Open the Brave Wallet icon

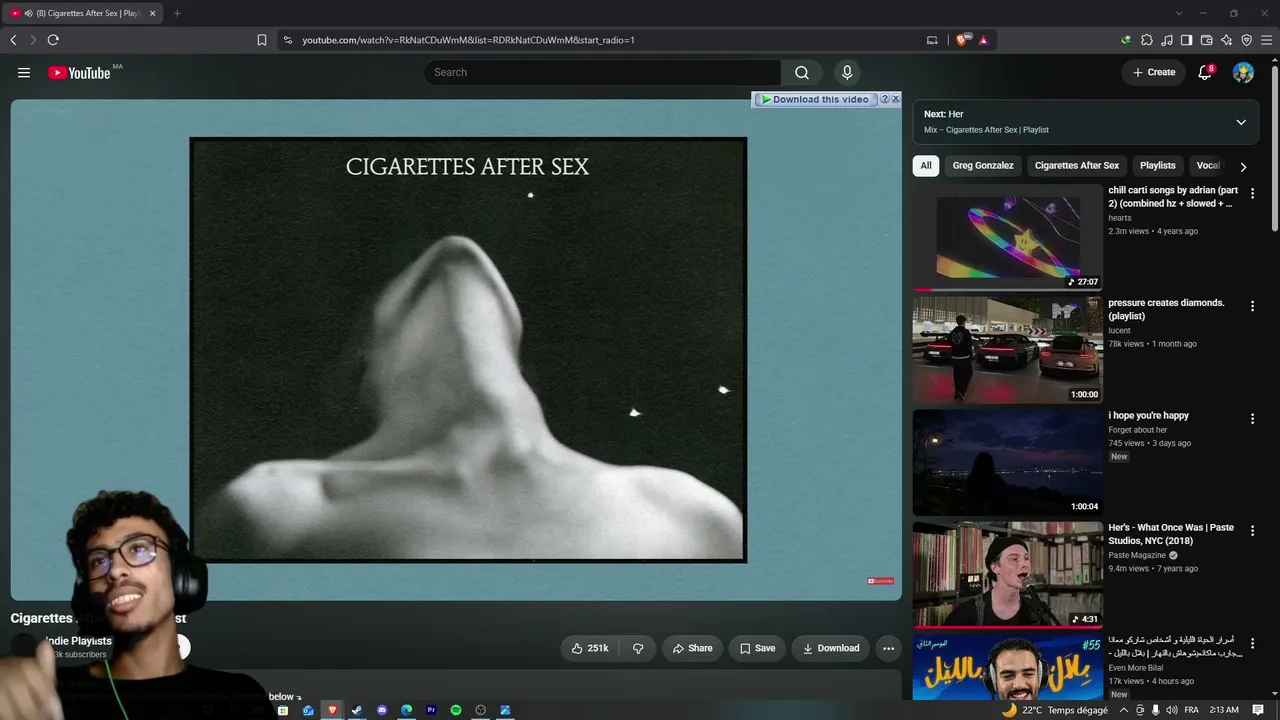click(x=1207, y=40)
